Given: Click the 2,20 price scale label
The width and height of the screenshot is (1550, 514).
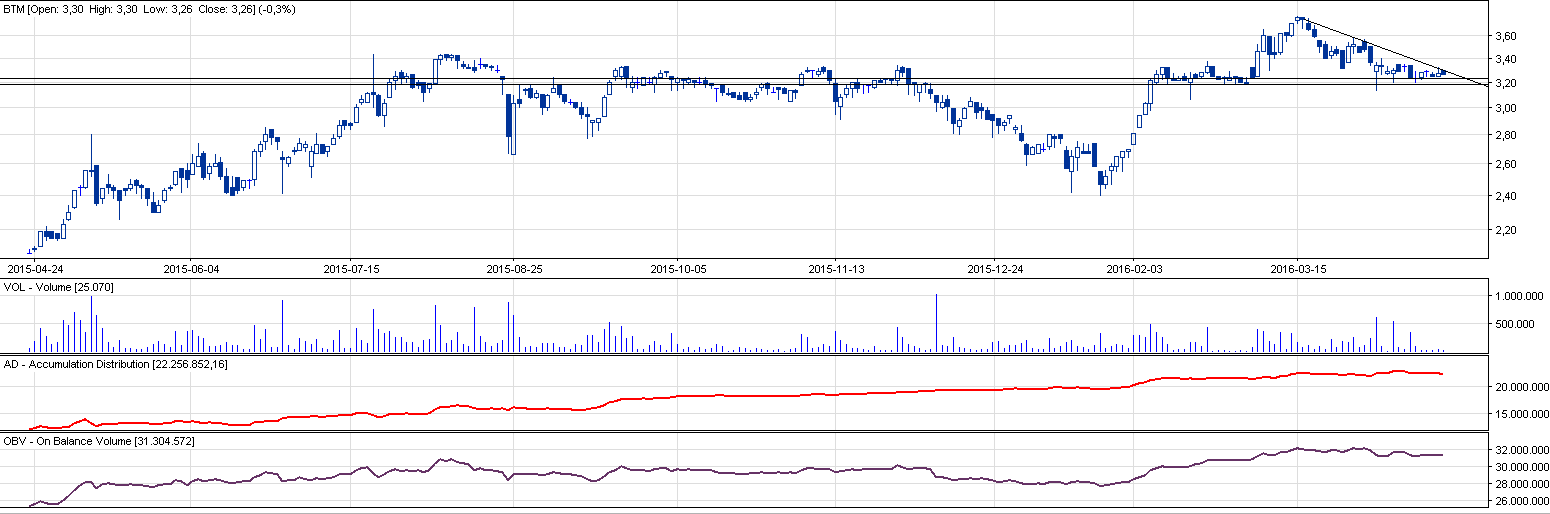Looking at the screenshot, I should click(1505, 230).
